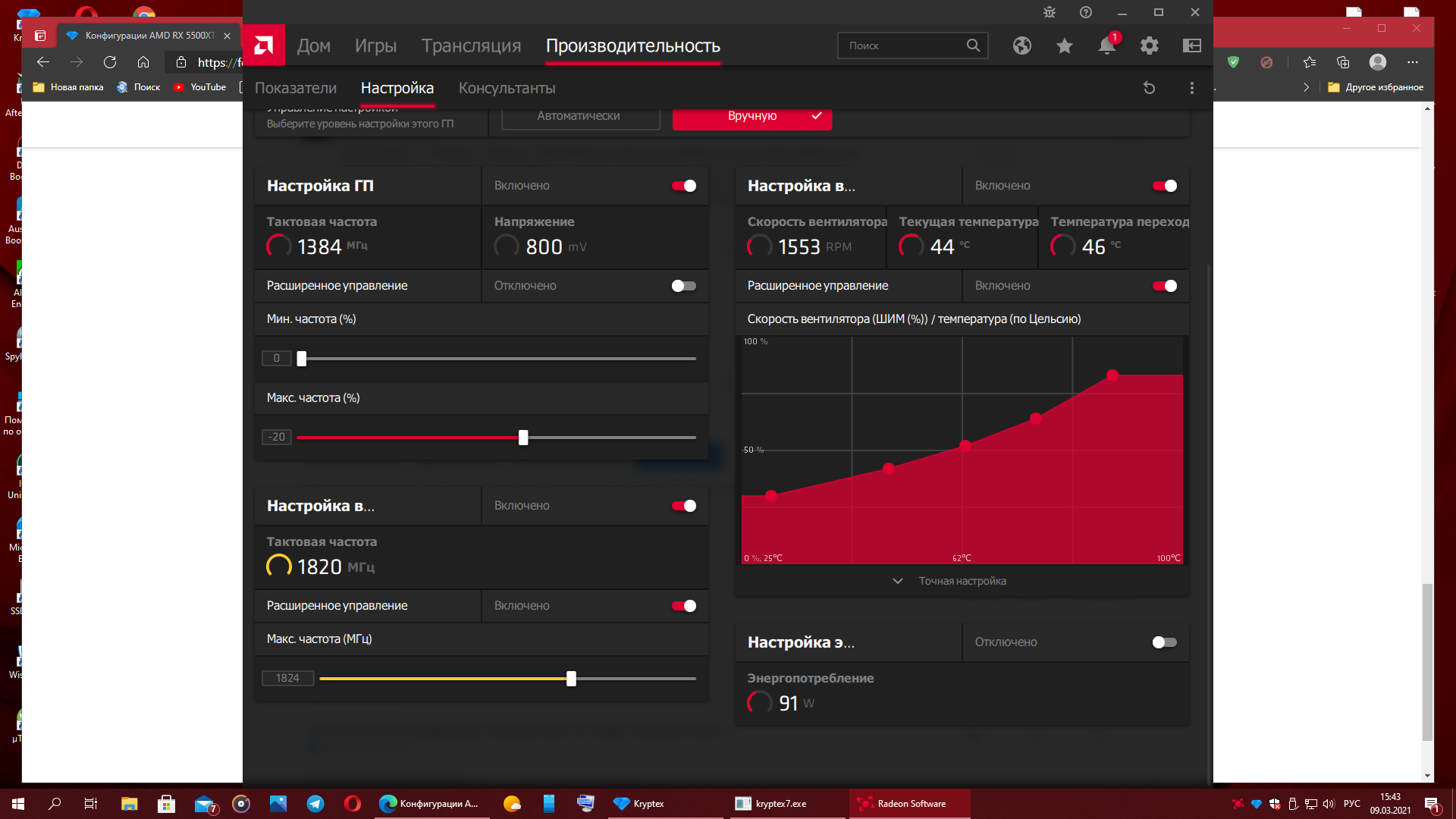
Task: Expand browser favorites overflow chevron
Action: tap(1306, 87)
